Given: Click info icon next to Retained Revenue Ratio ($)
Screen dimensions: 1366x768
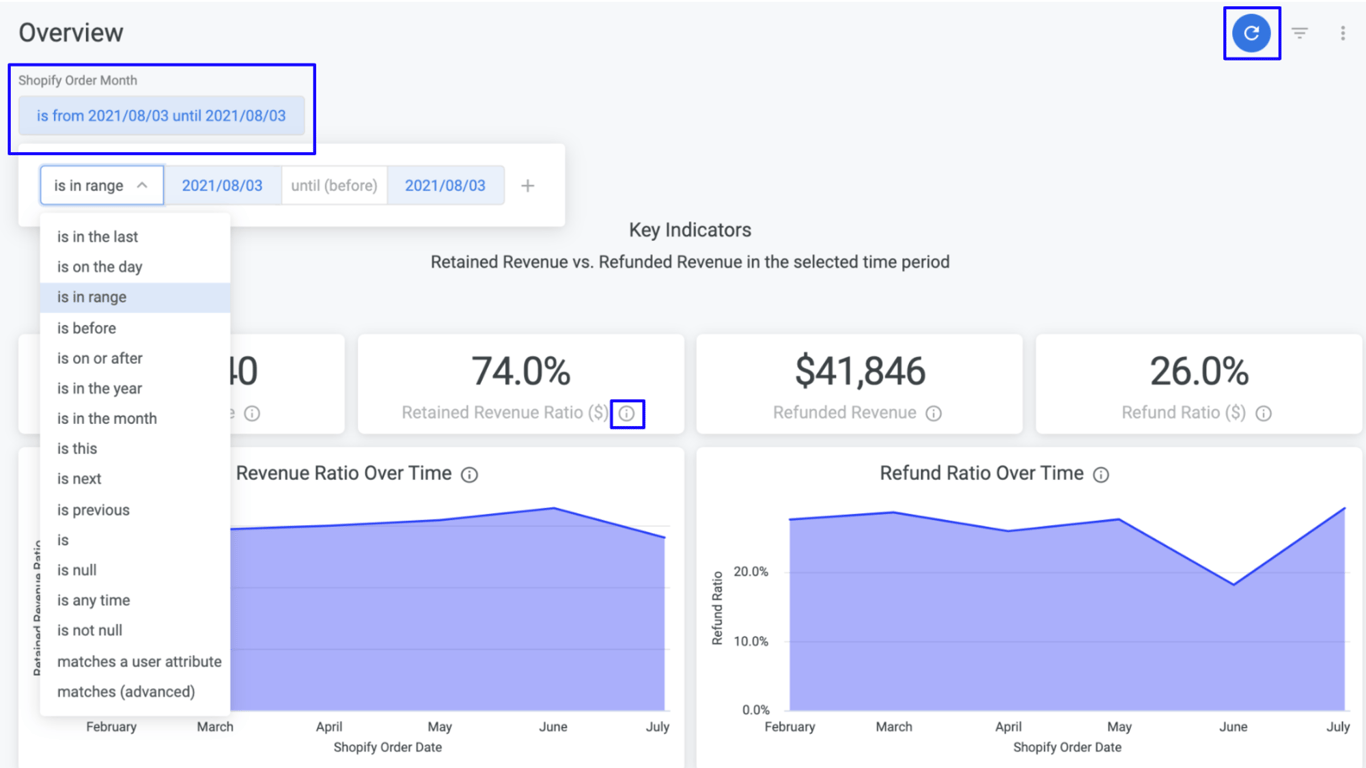Looking at the screenshot, I should [x=627, y=413].
